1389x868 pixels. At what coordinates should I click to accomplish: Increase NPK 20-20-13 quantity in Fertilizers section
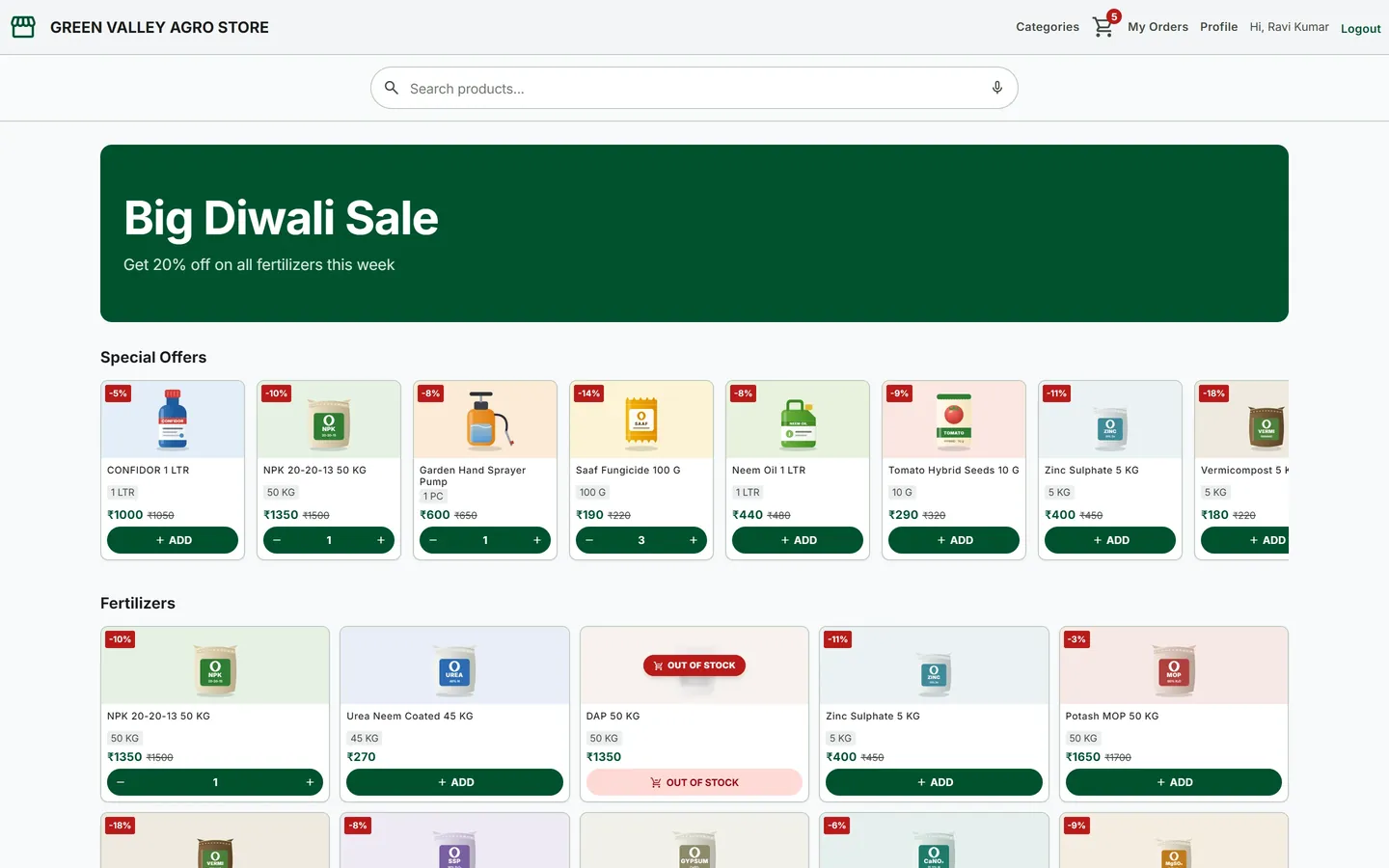310,782
